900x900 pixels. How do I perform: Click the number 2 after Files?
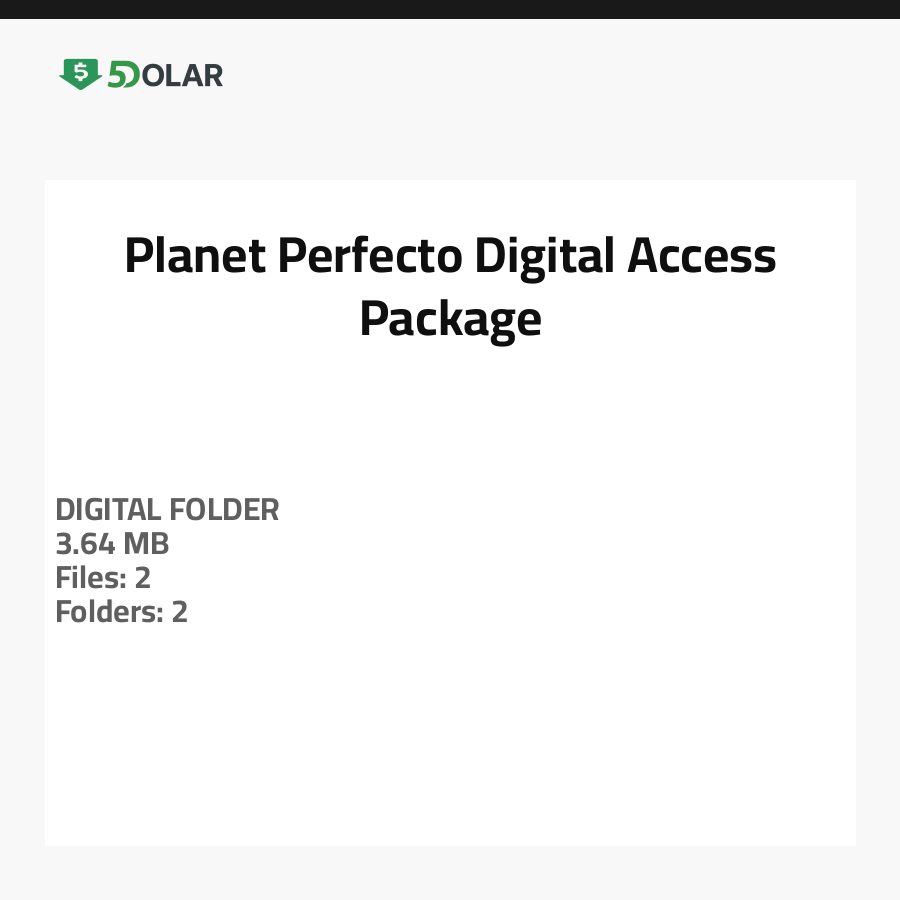click(143, 578)
